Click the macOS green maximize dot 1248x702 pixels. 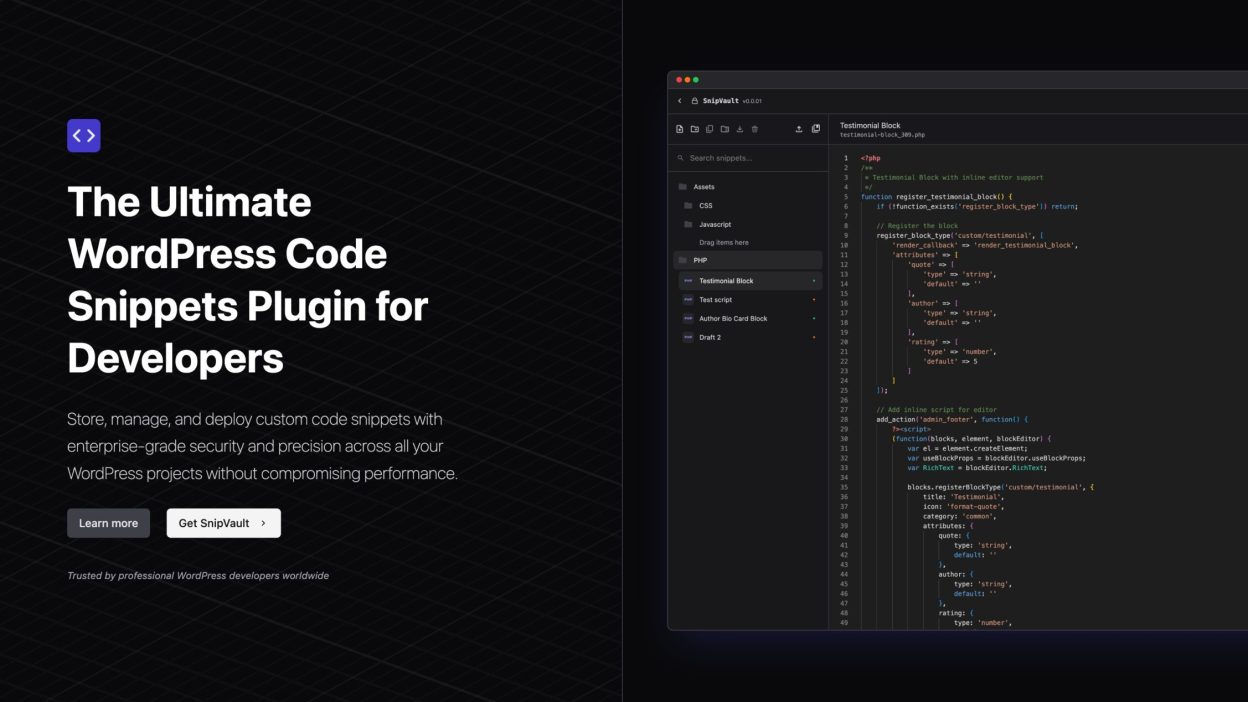[696, 80]
